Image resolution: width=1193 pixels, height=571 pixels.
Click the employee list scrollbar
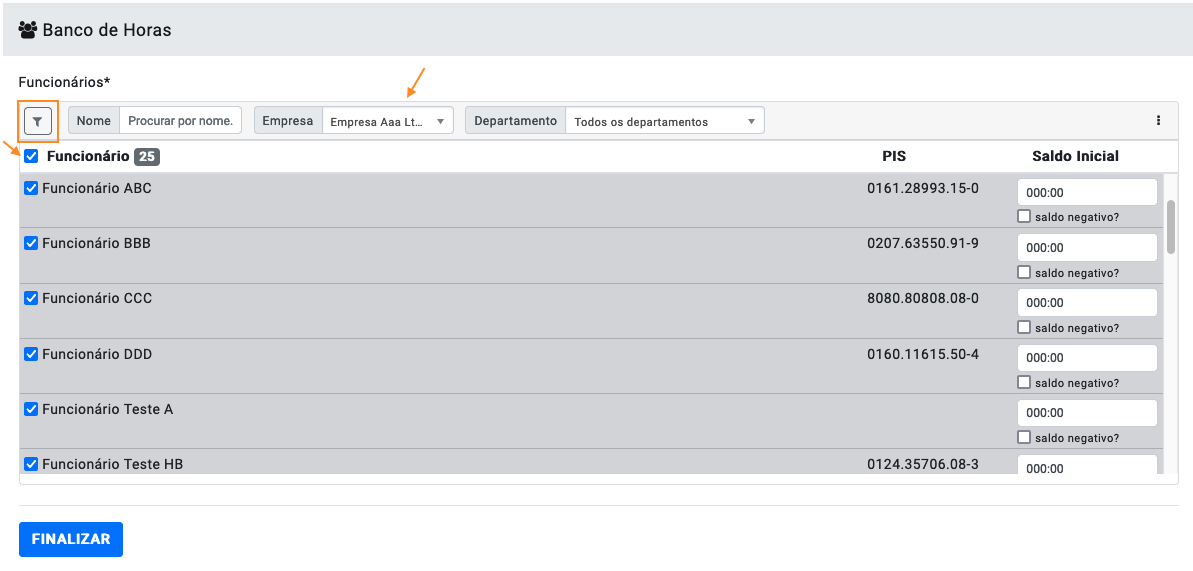[1171, 226]
